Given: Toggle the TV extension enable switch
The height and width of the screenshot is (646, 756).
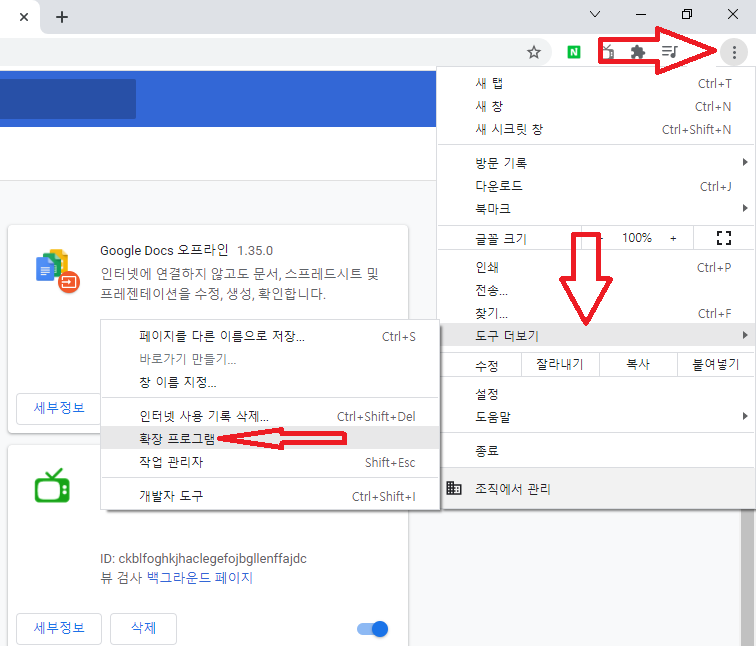Looking at the screenshot, I should click(372, 629).
